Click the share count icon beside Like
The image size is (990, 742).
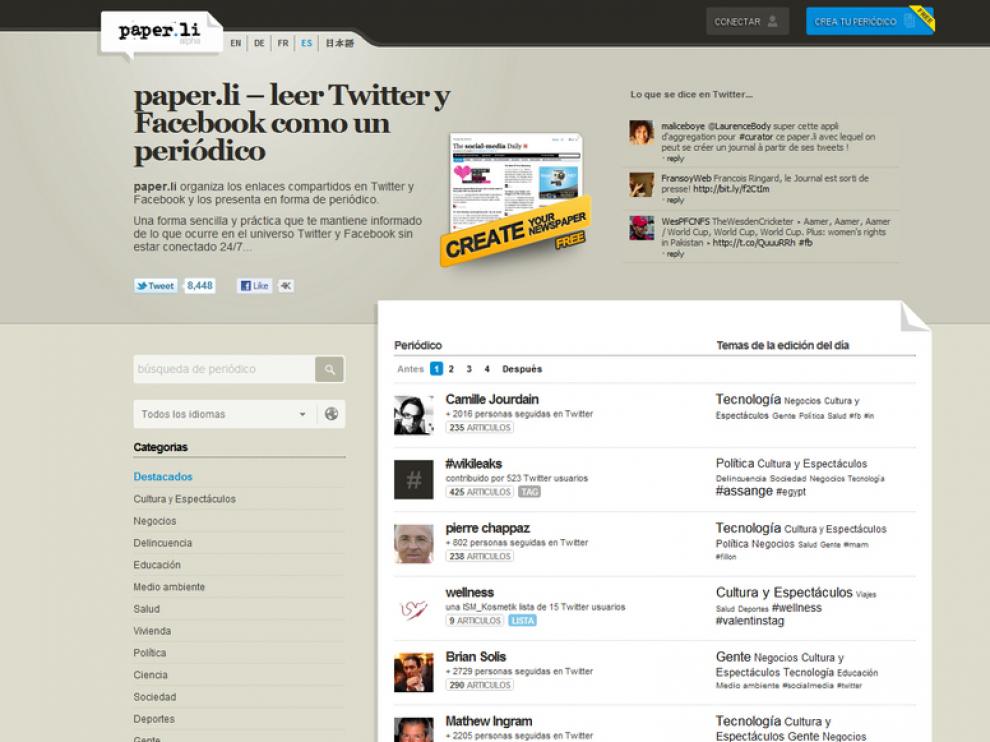(x=286, y=286)
